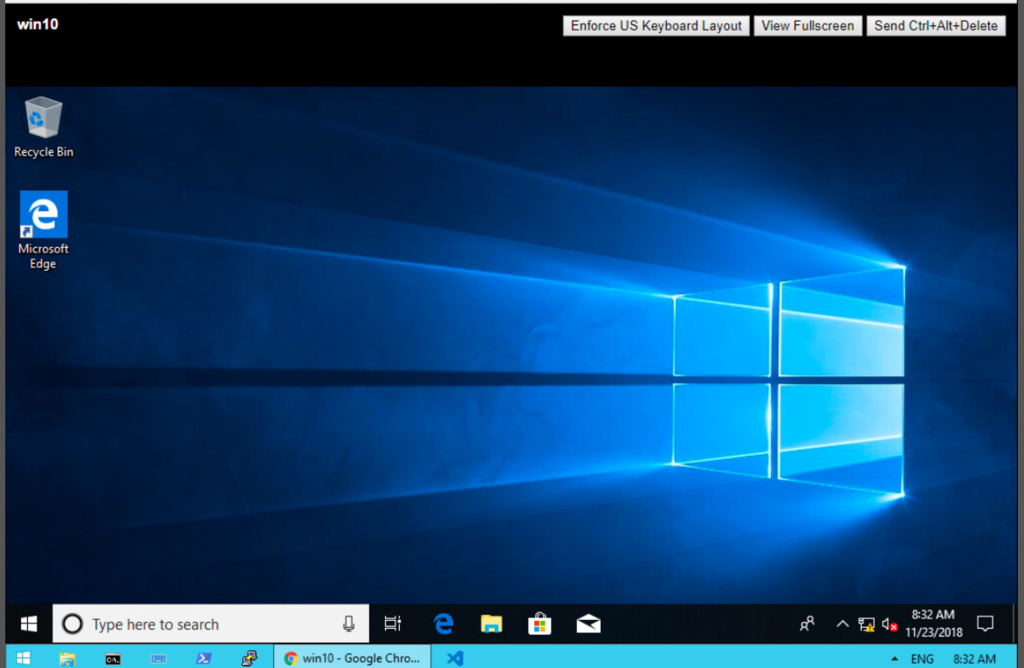Open the People icon in guest tray
Viewport: 1024px width, 668px height.
click(x=807, y=624)
